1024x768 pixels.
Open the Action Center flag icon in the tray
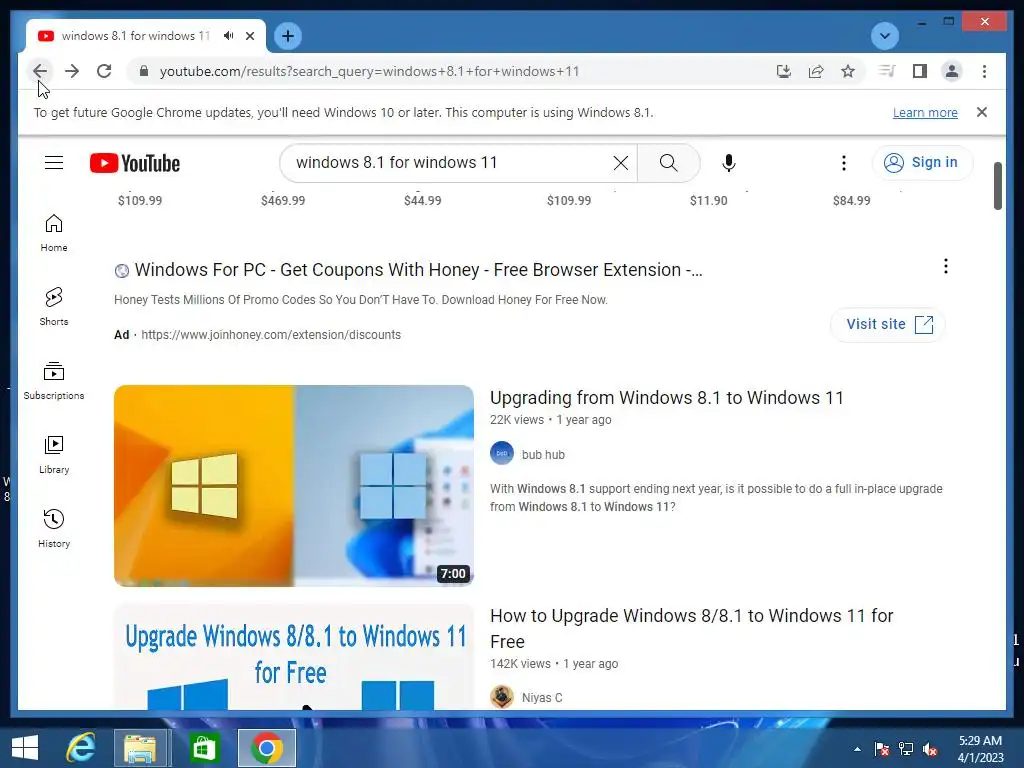click(x=882, y=749)
